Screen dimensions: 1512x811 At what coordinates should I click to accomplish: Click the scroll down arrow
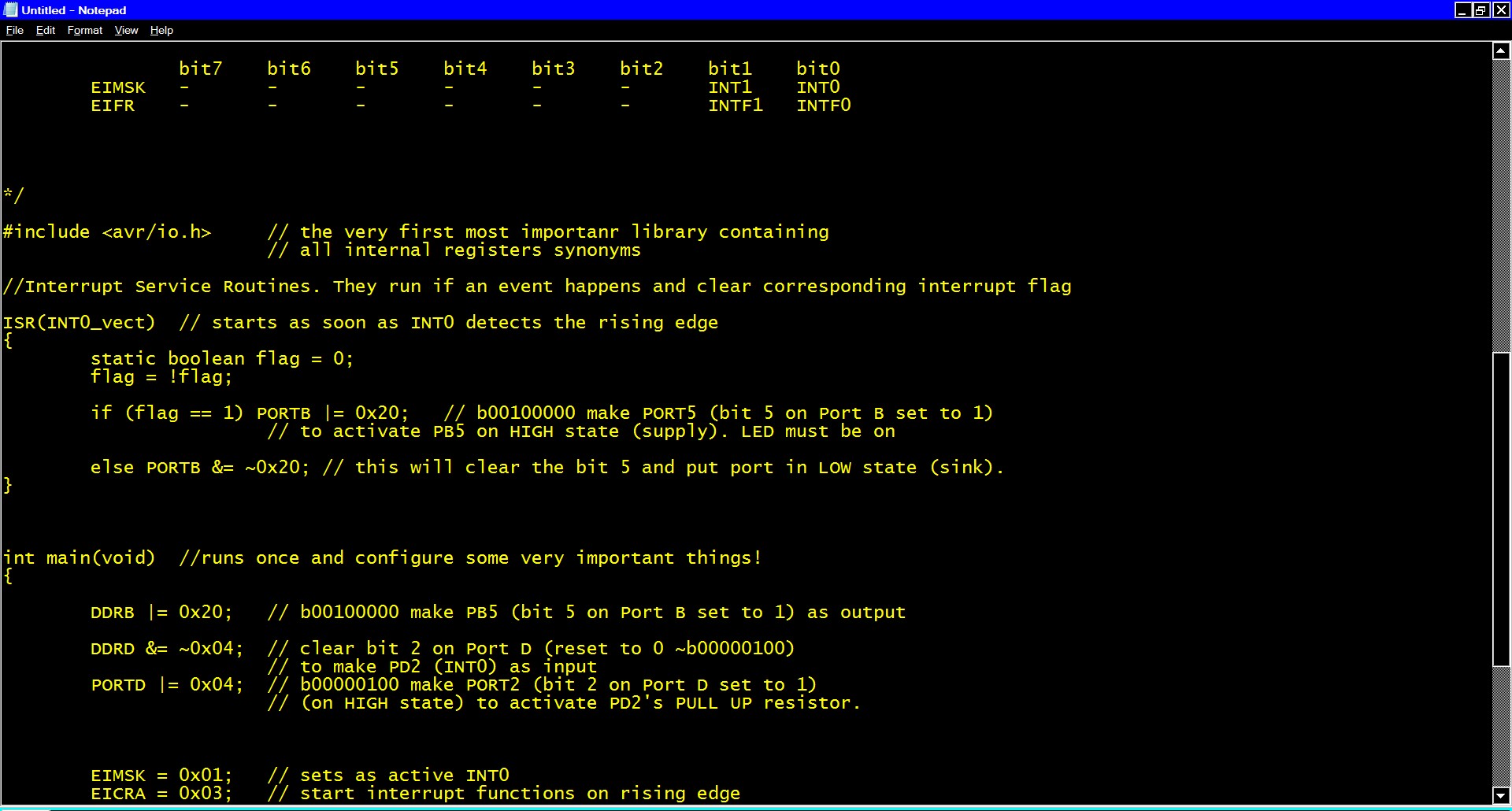1501,794
